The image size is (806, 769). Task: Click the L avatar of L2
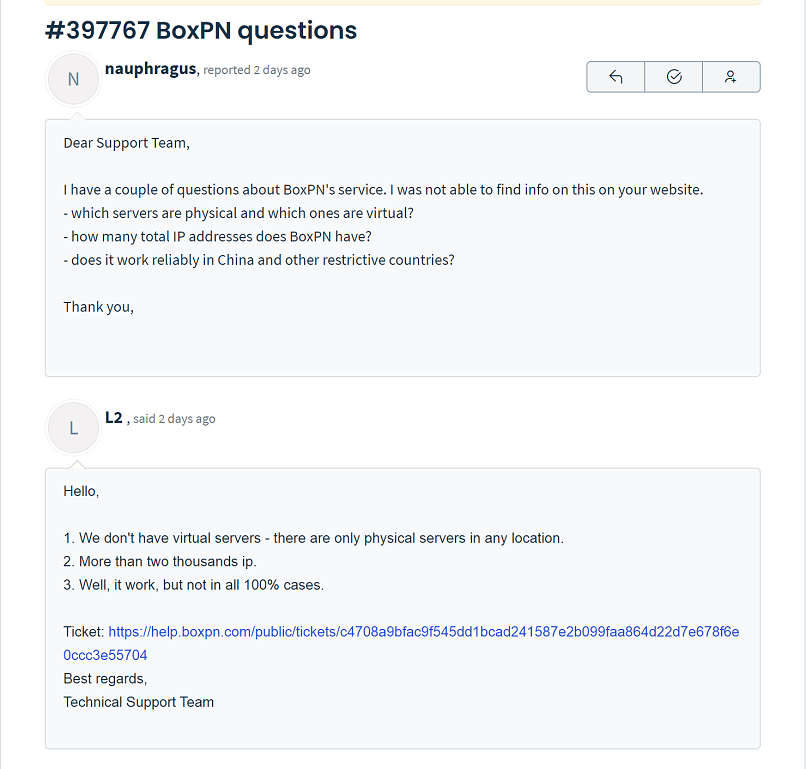(x=74, y=428)
